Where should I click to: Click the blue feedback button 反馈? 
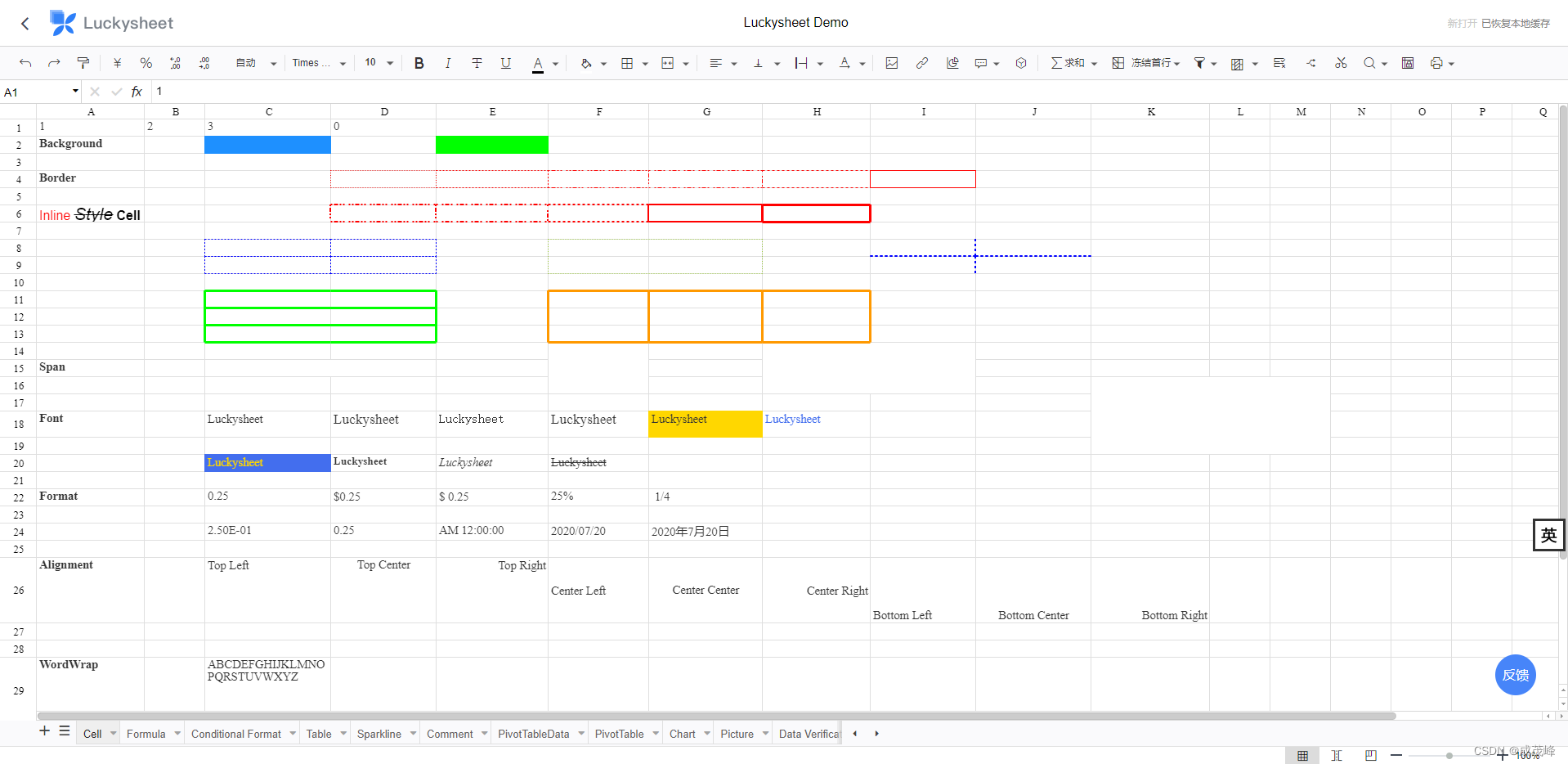tap(1516, 675)
